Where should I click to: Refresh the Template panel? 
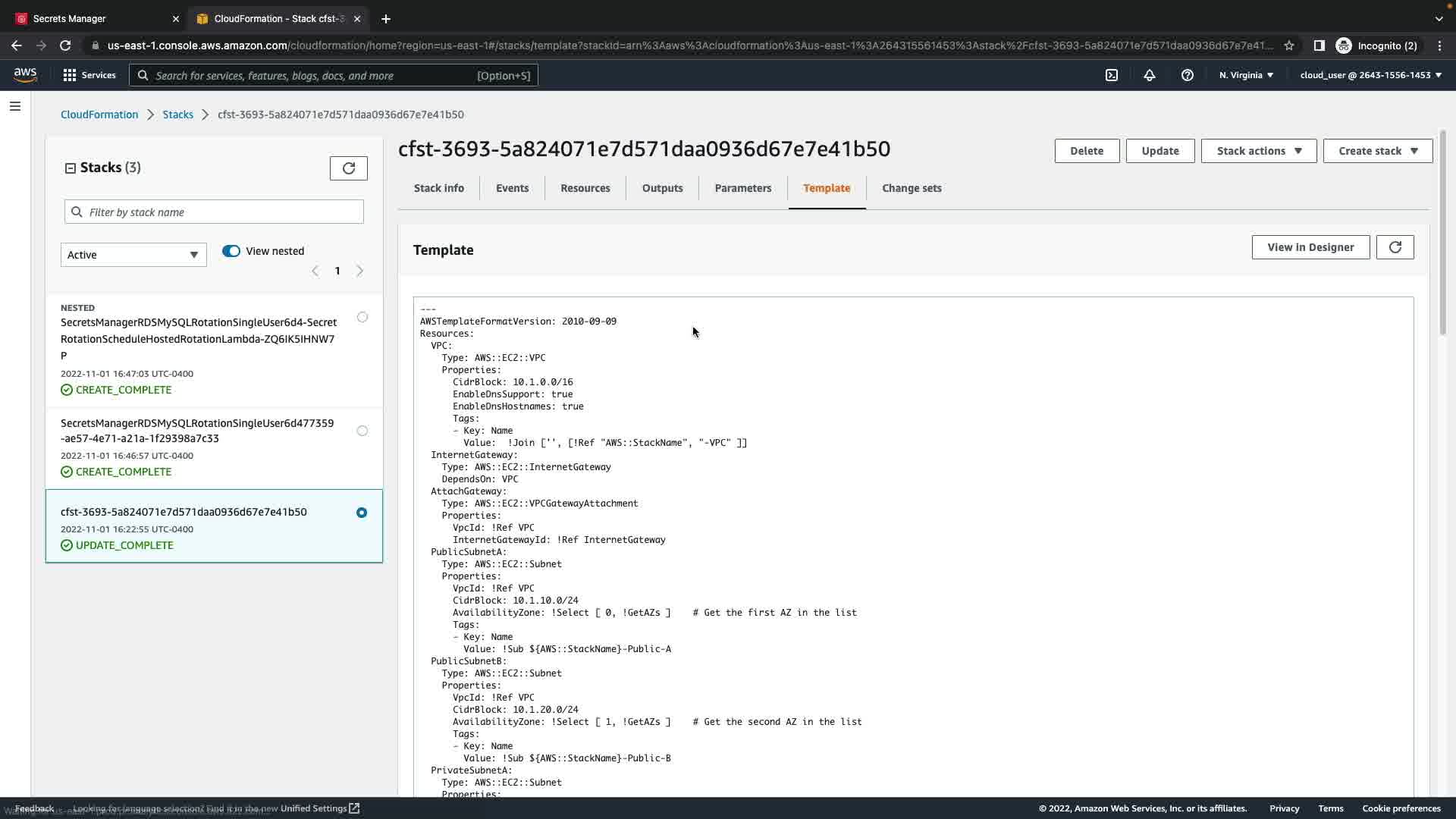pos(1395,247)
